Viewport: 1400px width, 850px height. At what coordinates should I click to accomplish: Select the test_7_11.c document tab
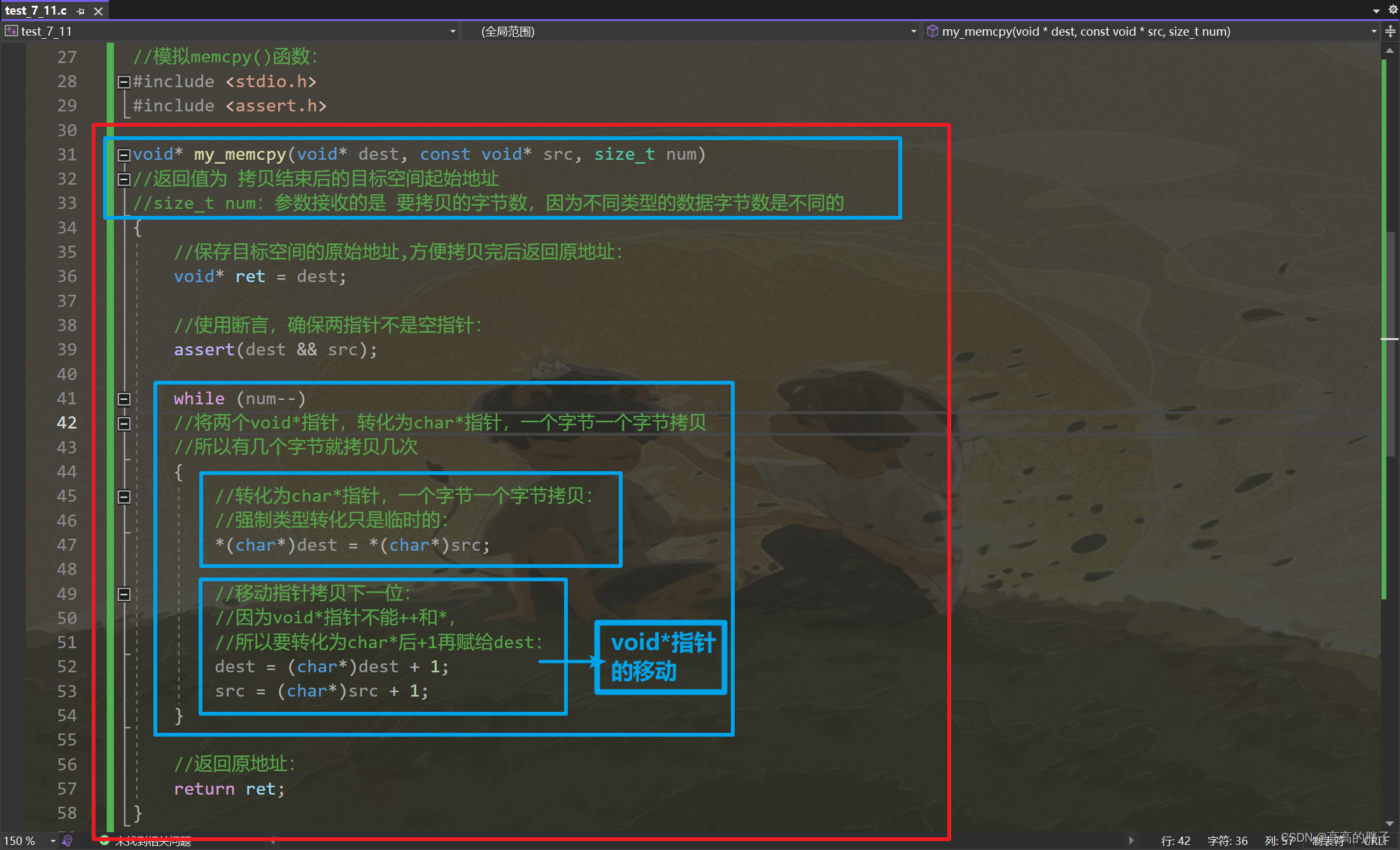tap(36, 11)
